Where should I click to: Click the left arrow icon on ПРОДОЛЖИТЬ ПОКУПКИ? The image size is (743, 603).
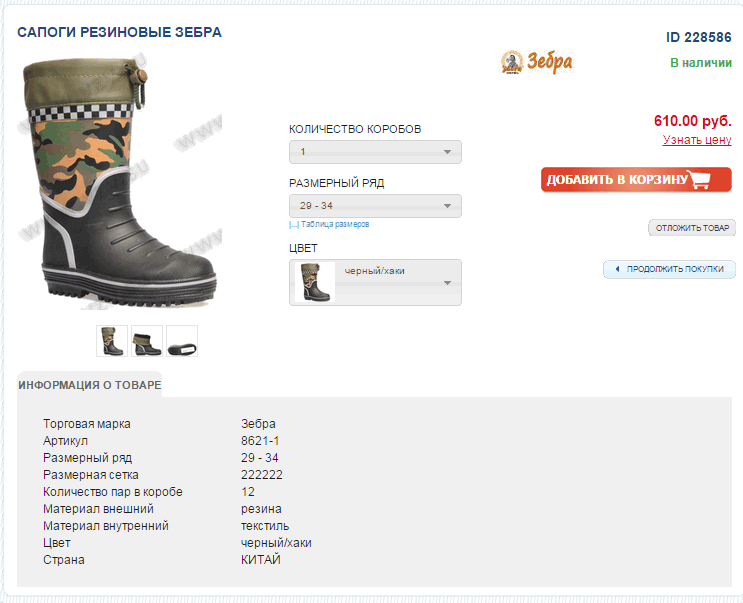tap(617, 269)
